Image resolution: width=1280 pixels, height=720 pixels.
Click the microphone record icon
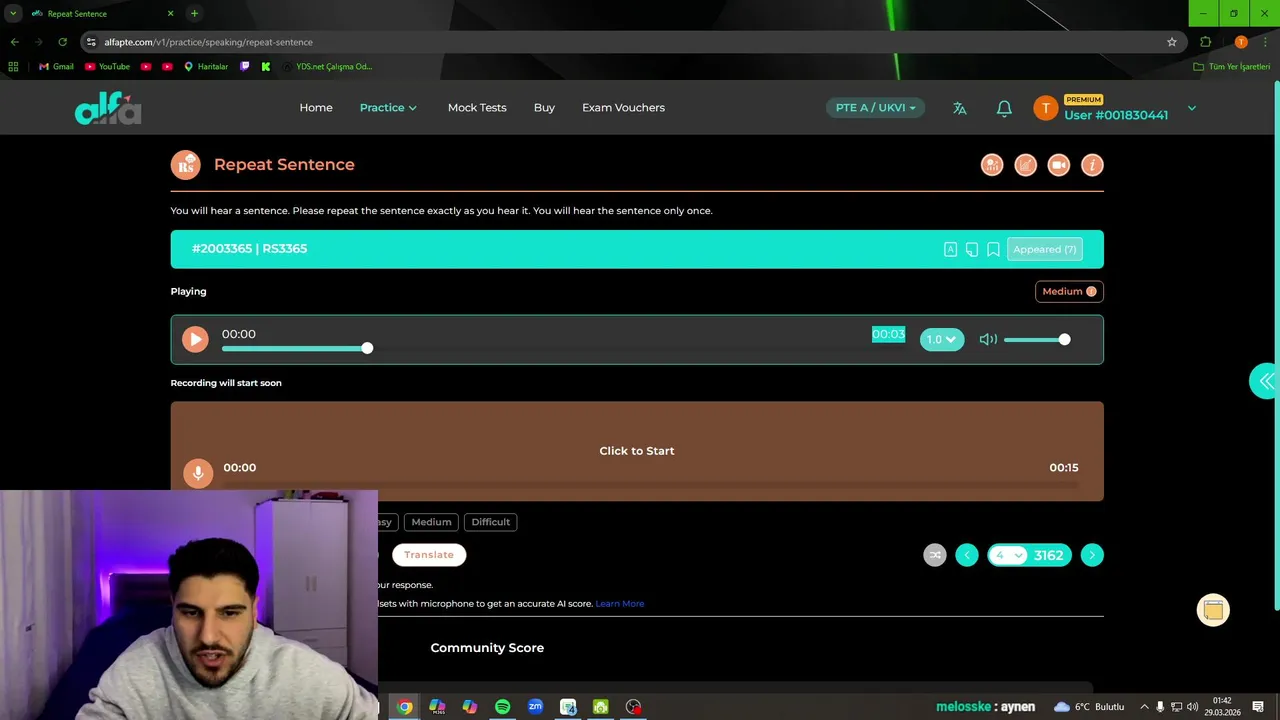pos(198,473)
